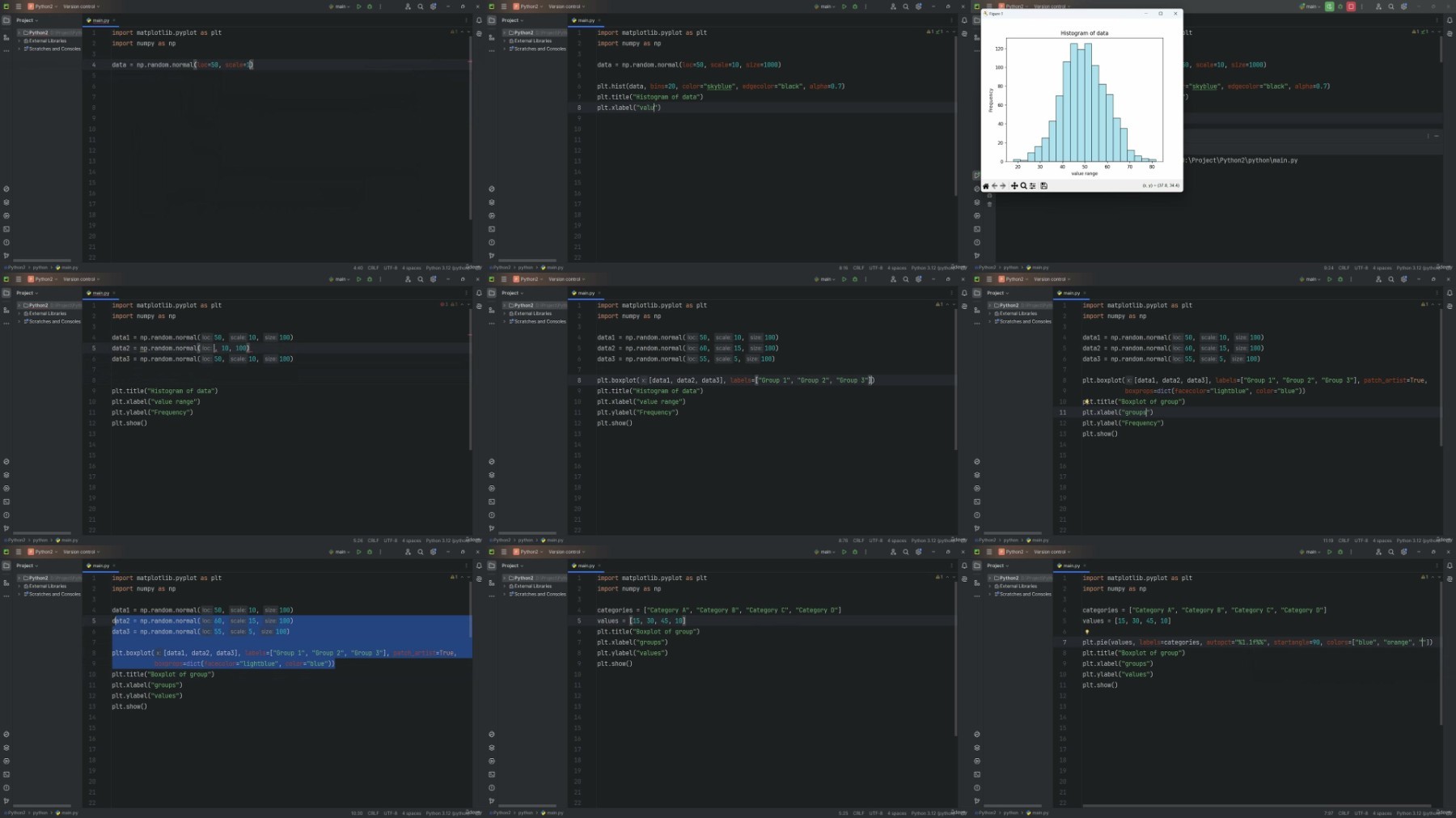Image resolution: width=1456 pixels, height=818 pixels.
Task: Click Home reset-view icon in Figure 1 toolbar
Action: click(986, 186)
